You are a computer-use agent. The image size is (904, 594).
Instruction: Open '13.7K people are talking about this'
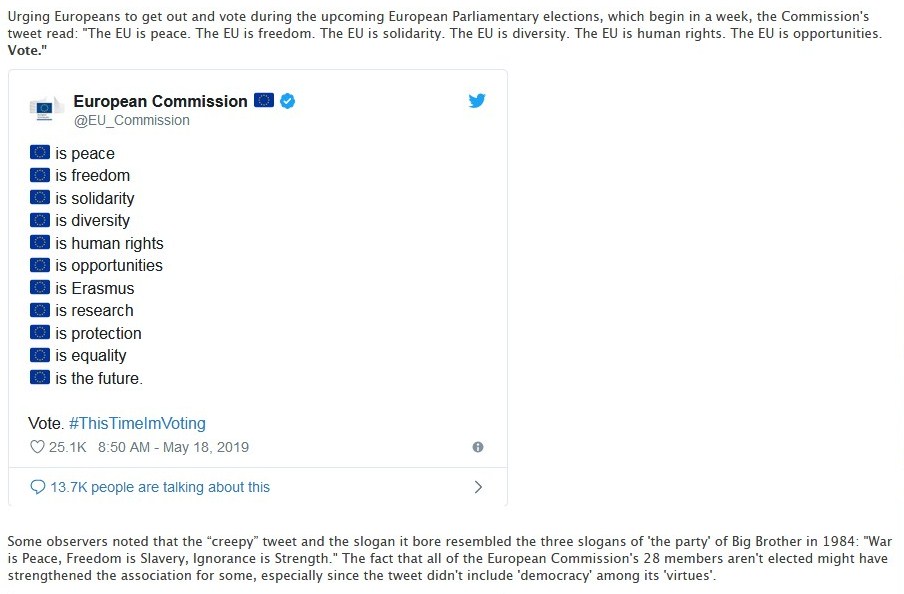click(160, 487)
